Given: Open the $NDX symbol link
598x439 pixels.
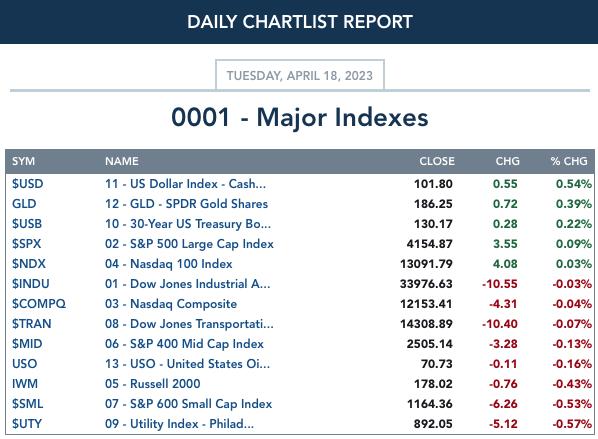Looking at the screenshot, I should 29,264.
